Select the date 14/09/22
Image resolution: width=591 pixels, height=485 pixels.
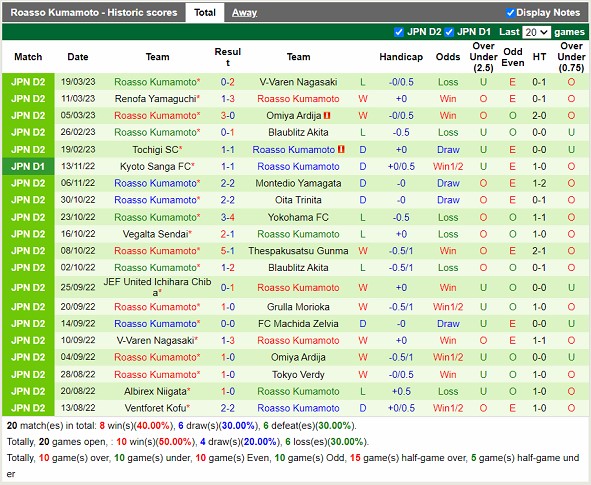pos(78,324)
